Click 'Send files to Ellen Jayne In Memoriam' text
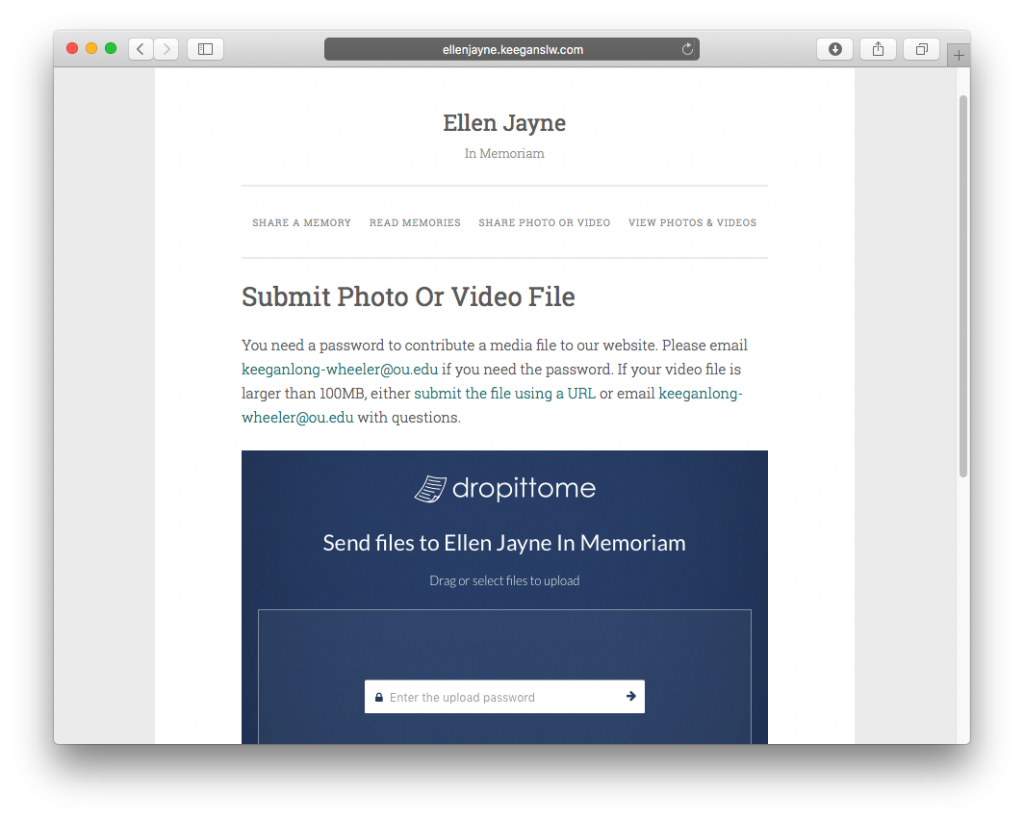Viewport: 1024px width, 821px height. click(504, 543)
